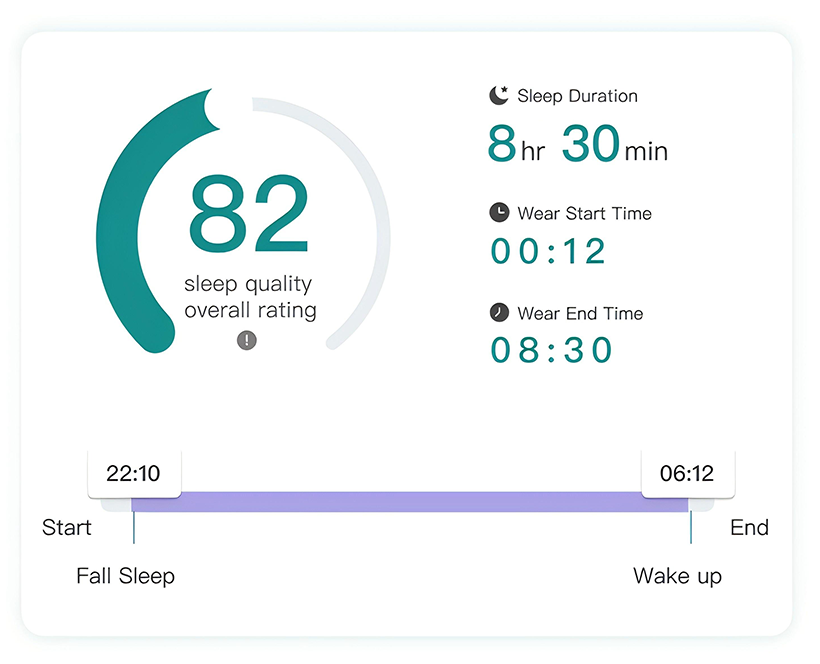Click the Wear Start Time label
Viewport: 820px width, 664px height.
[x=584, y=213]
